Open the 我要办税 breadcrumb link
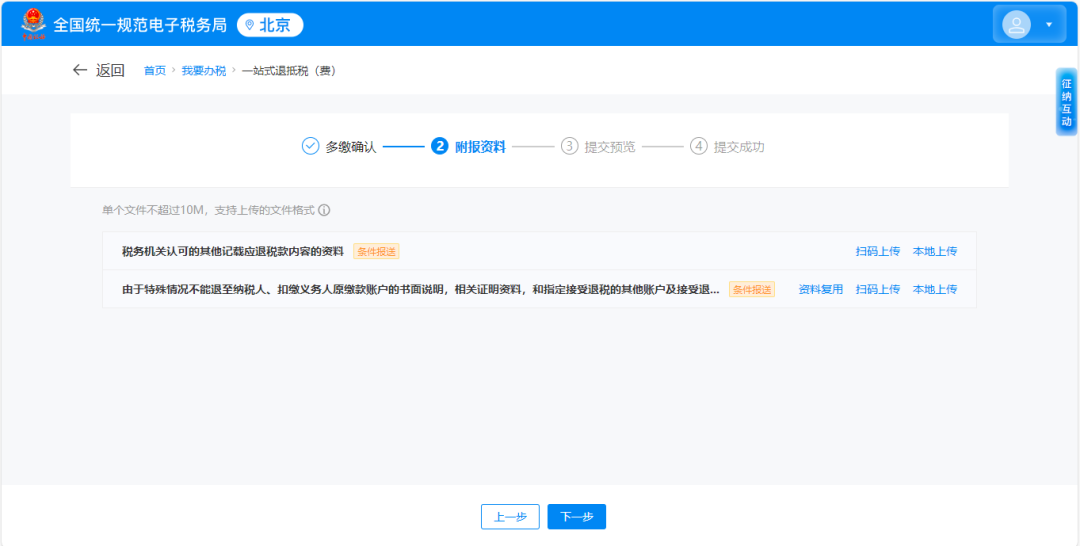 [x=203, y=70]
